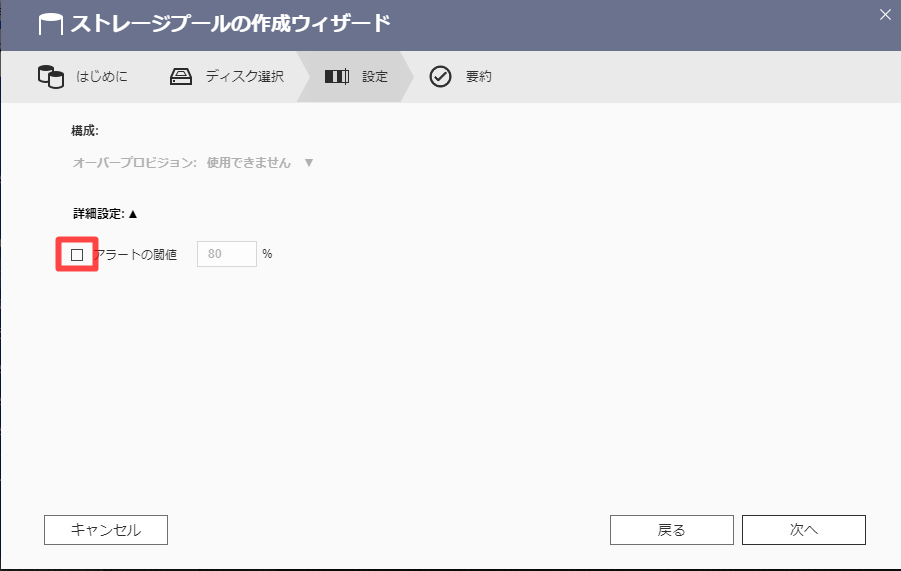
Task: Select the 設定 step label
Action: (x=375, y=76)
